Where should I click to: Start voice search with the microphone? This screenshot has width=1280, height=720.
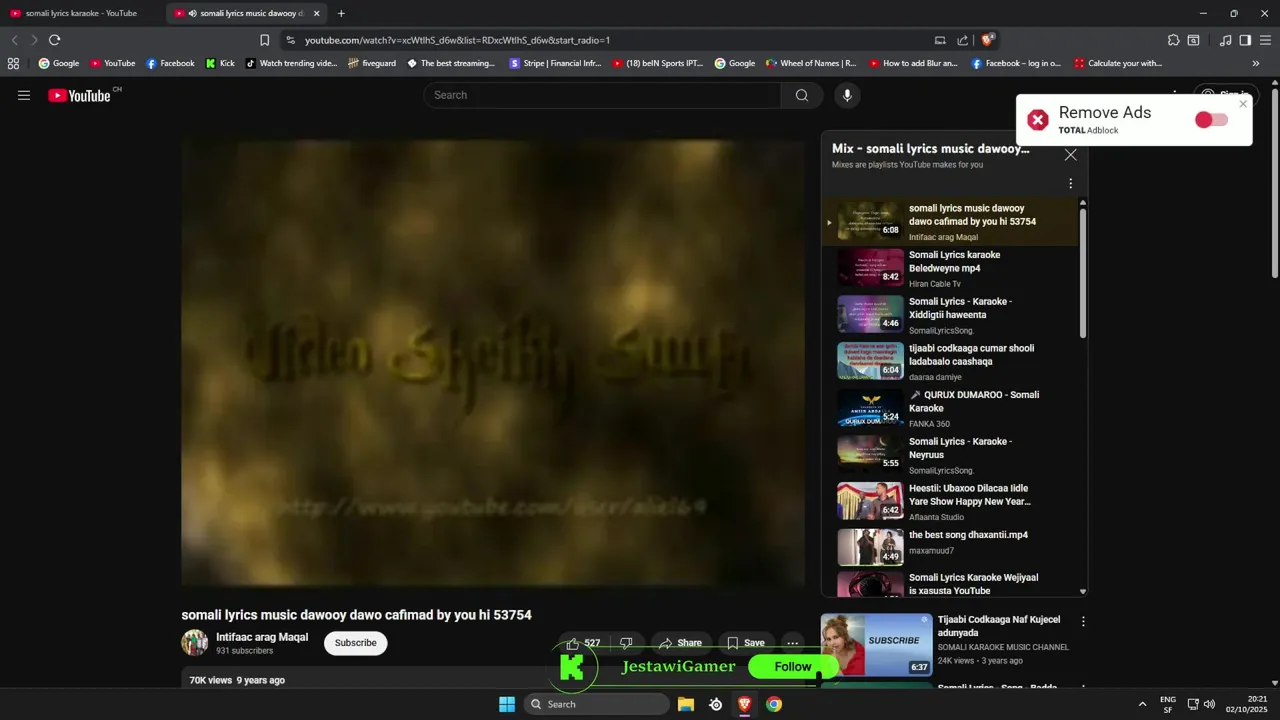[847, 95]
